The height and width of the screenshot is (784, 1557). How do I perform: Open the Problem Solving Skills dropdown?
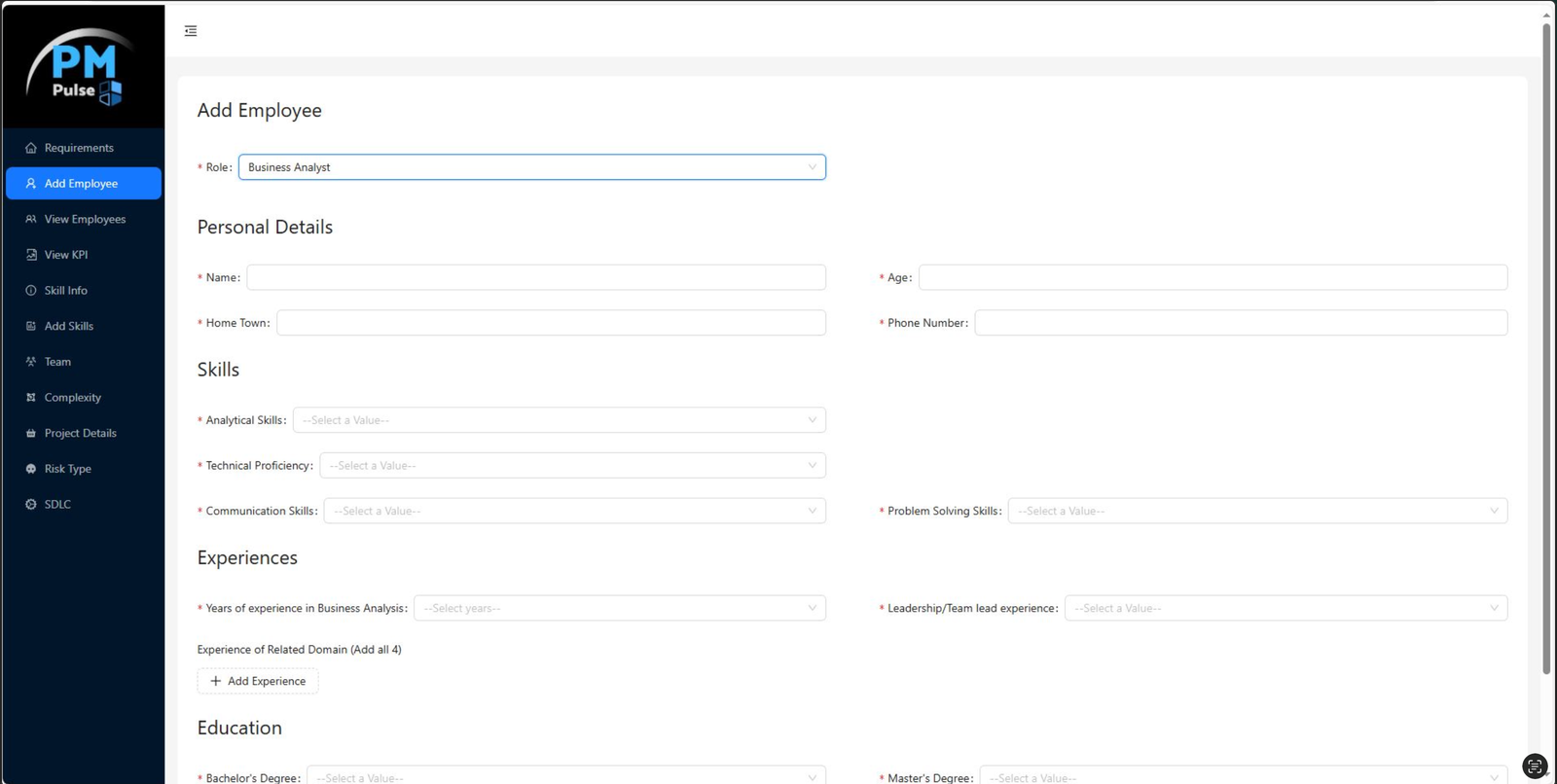[1256, 512]
